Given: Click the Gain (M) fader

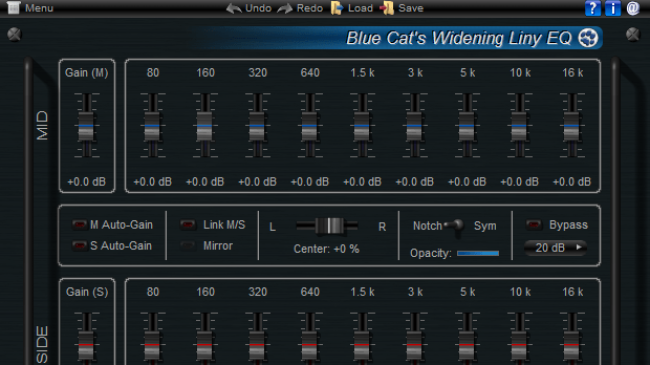Looking at the screenshot, I should coord(86,126).
